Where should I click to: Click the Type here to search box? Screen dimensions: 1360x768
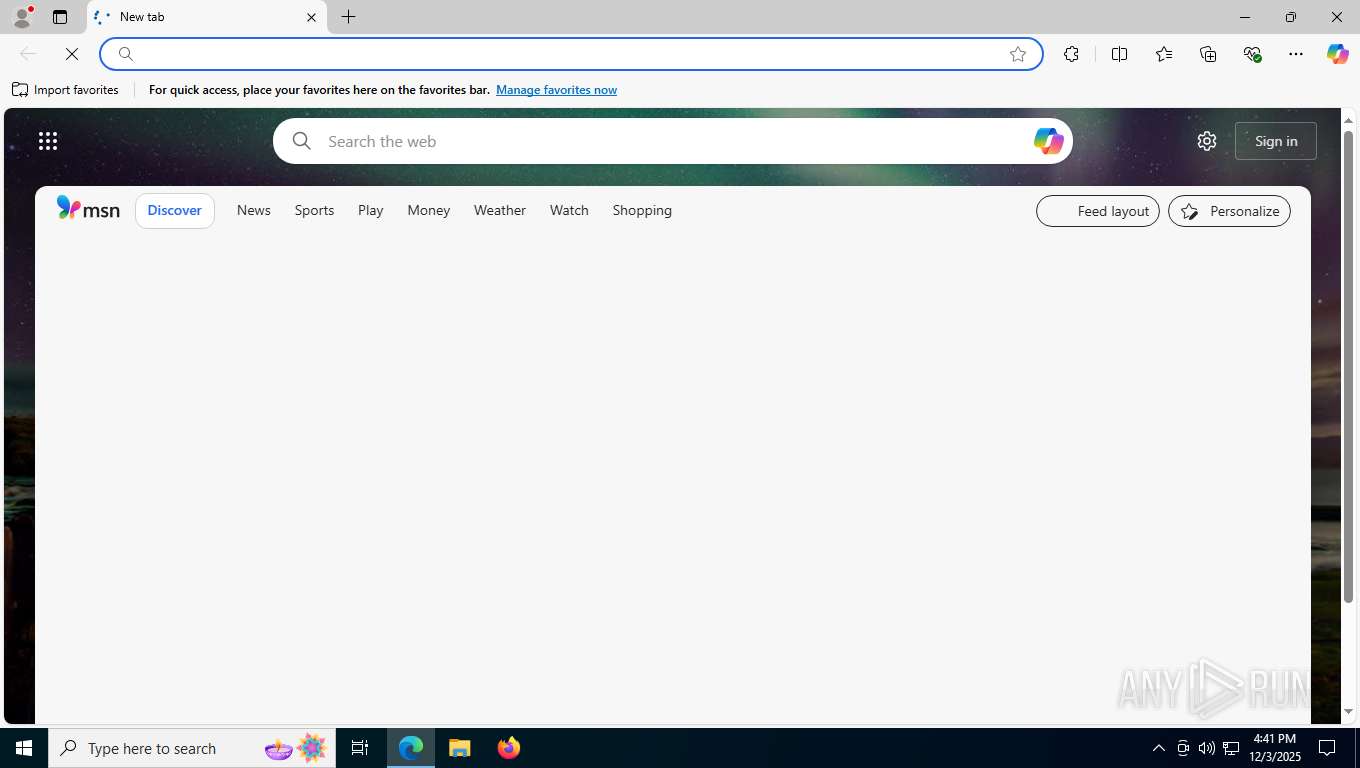click(192, 748)
